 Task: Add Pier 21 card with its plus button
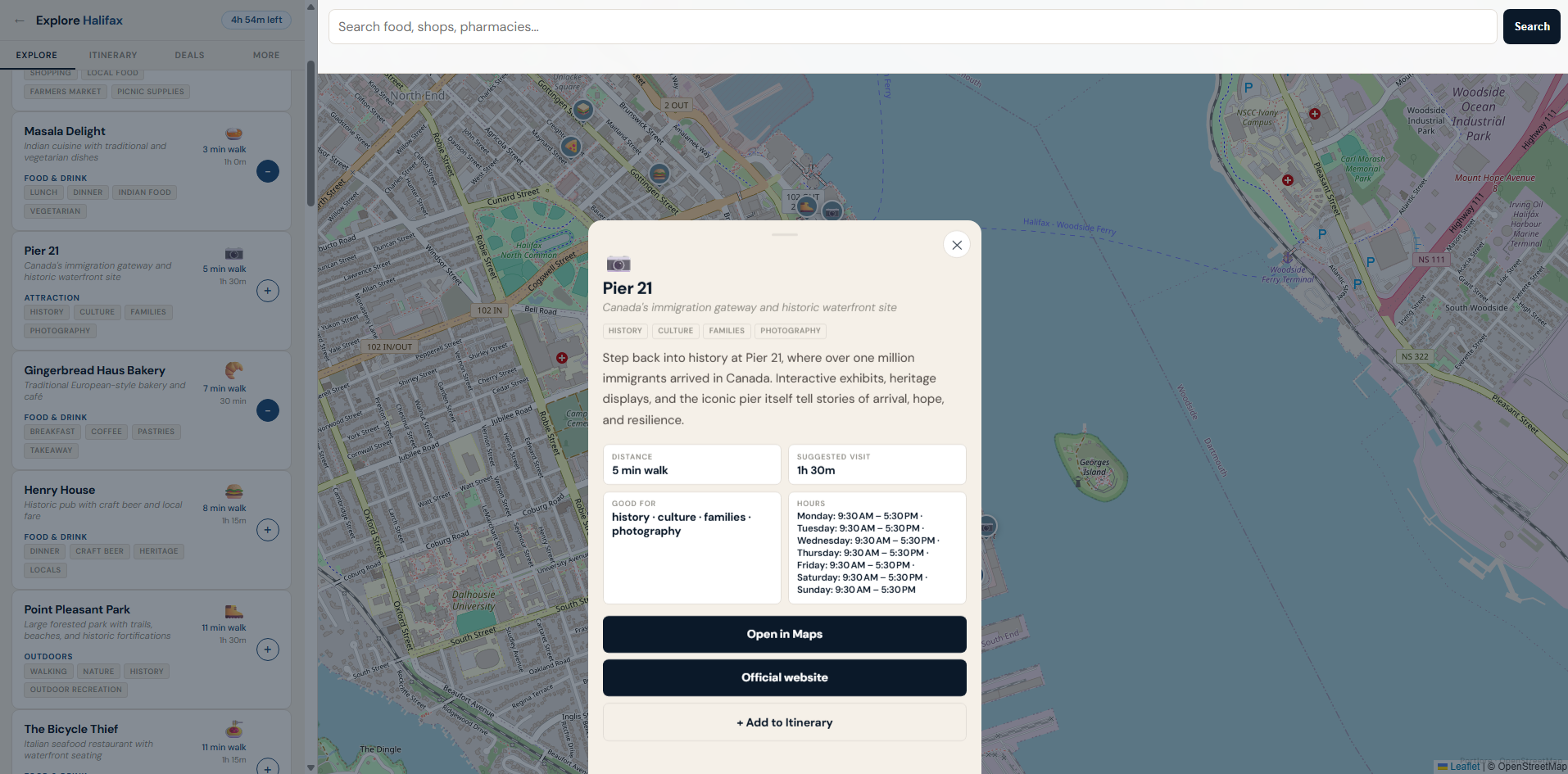point(268,291)
